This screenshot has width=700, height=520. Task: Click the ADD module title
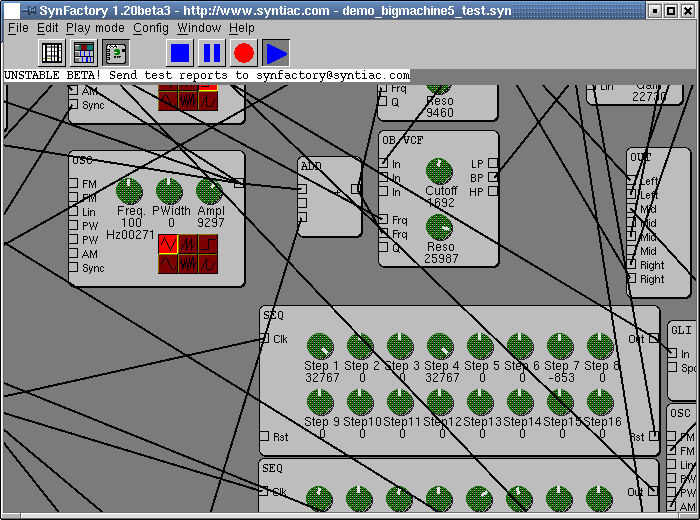tap(311, 166)
